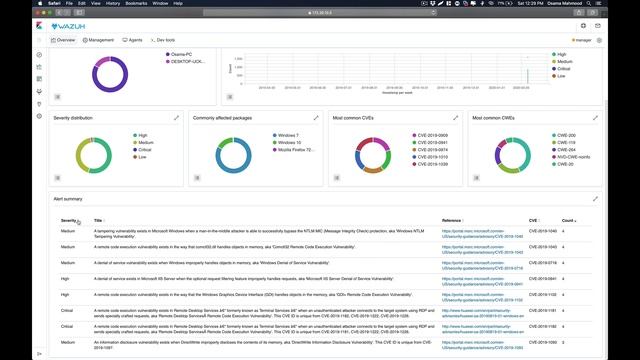Sort the table by Title column

(98, 221)
